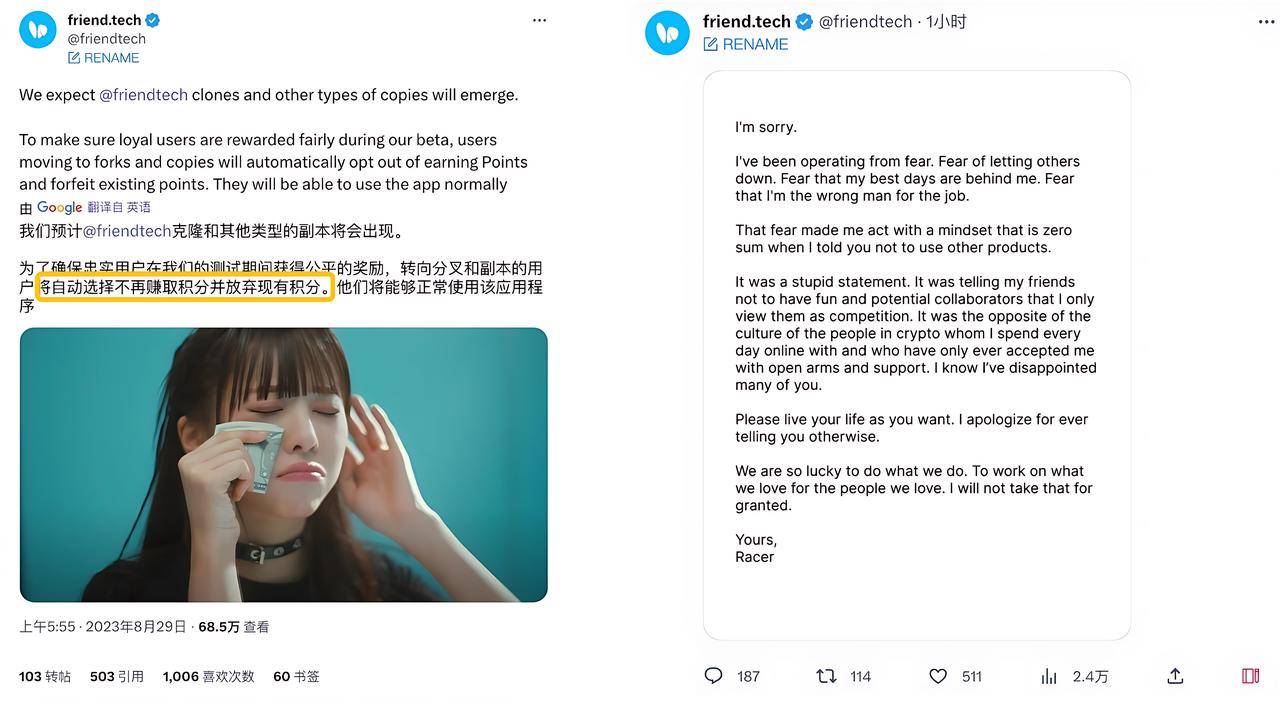Screen dimensions: 1280x705
Task: Open the @friendtech mention in the English text
Action: [x=143, y=95]
